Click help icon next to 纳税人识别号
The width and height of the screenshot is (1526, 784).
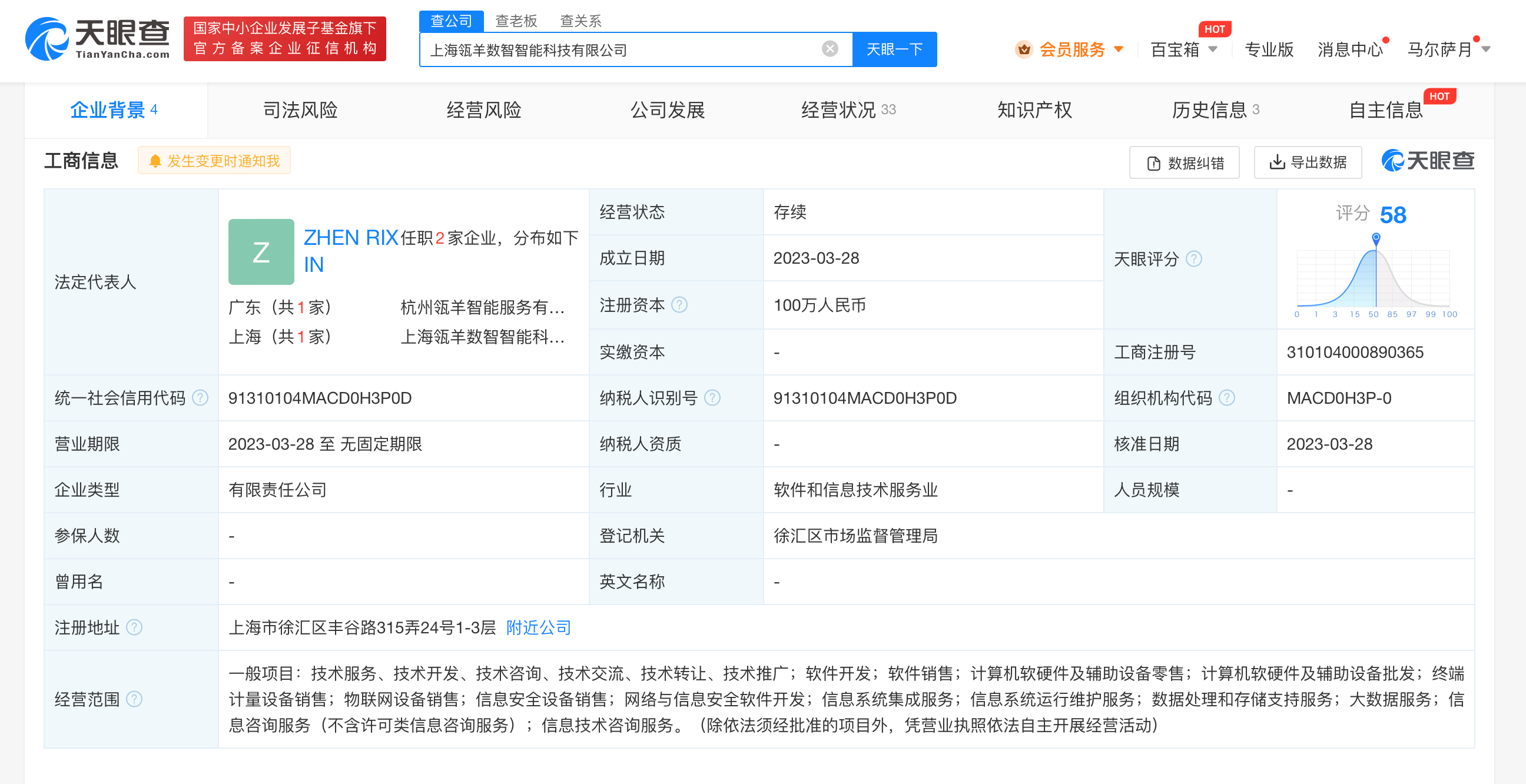[712, 398]
